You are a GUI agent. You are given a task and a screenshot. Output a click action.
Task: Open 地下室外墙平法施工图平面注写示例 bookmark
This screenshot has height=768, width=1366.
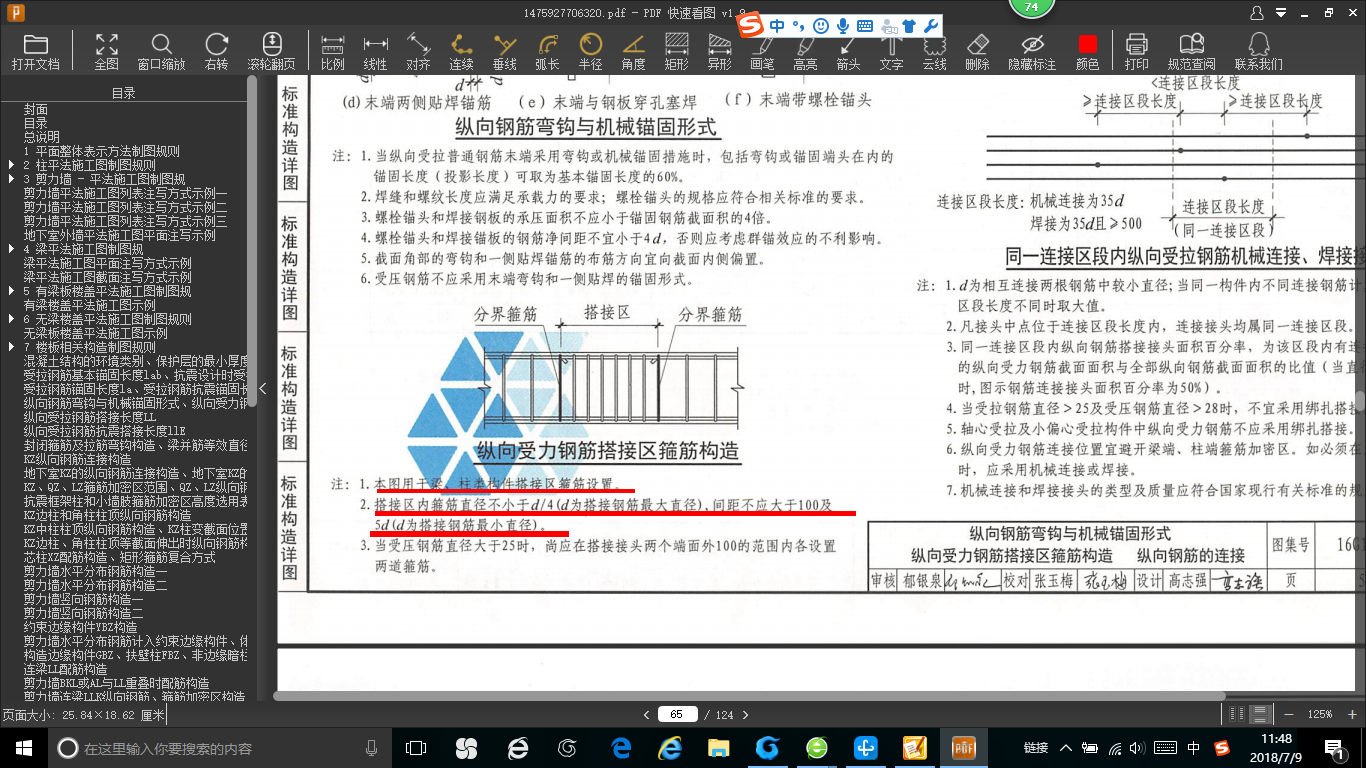coord(120,235)
